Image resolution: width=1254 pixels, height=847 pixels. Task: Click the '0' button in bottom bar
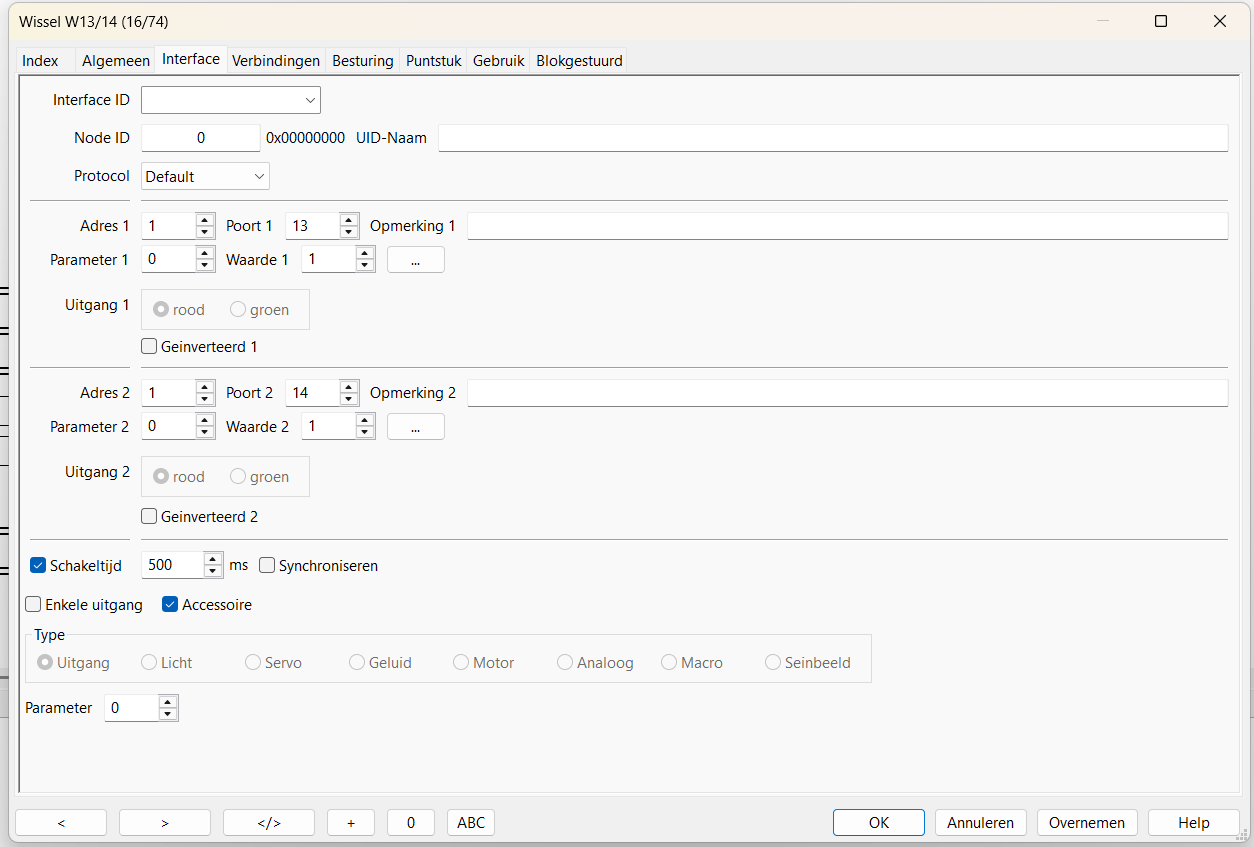point(411,823)
